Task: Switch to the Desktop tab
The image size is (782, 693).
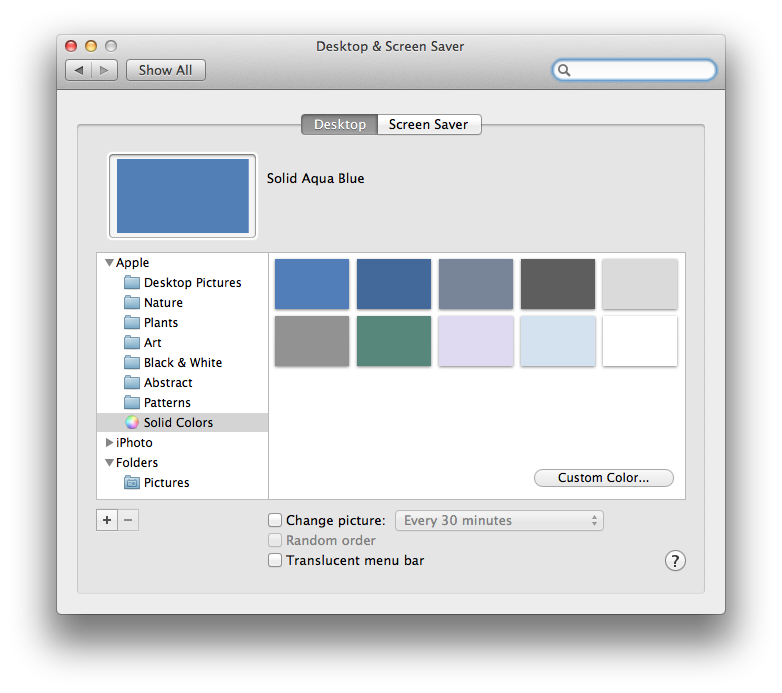Action: click(340, 124)
